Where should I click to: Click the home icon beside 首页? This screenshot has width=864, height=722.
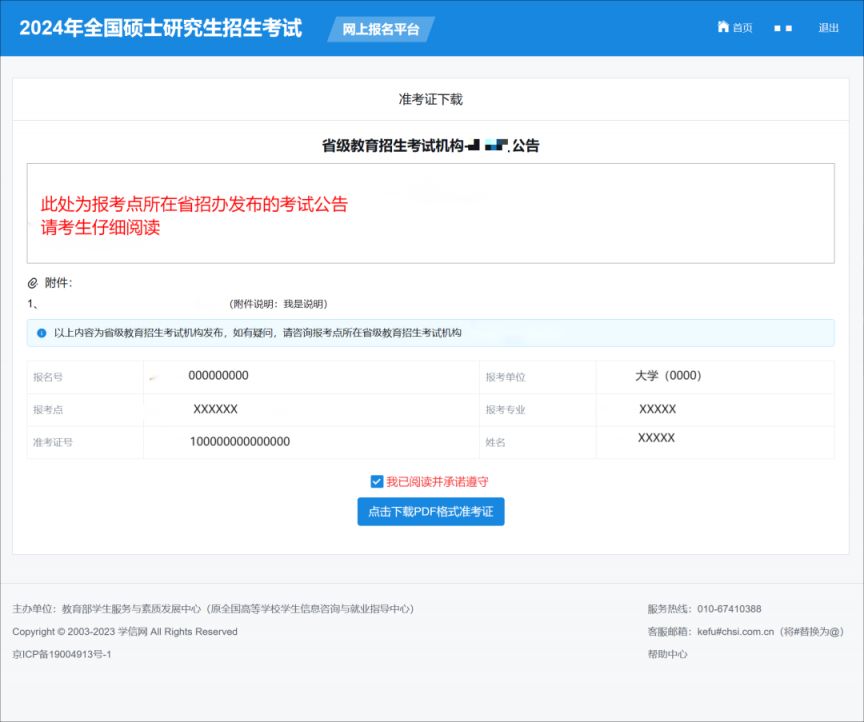click(x=724, y=28)
